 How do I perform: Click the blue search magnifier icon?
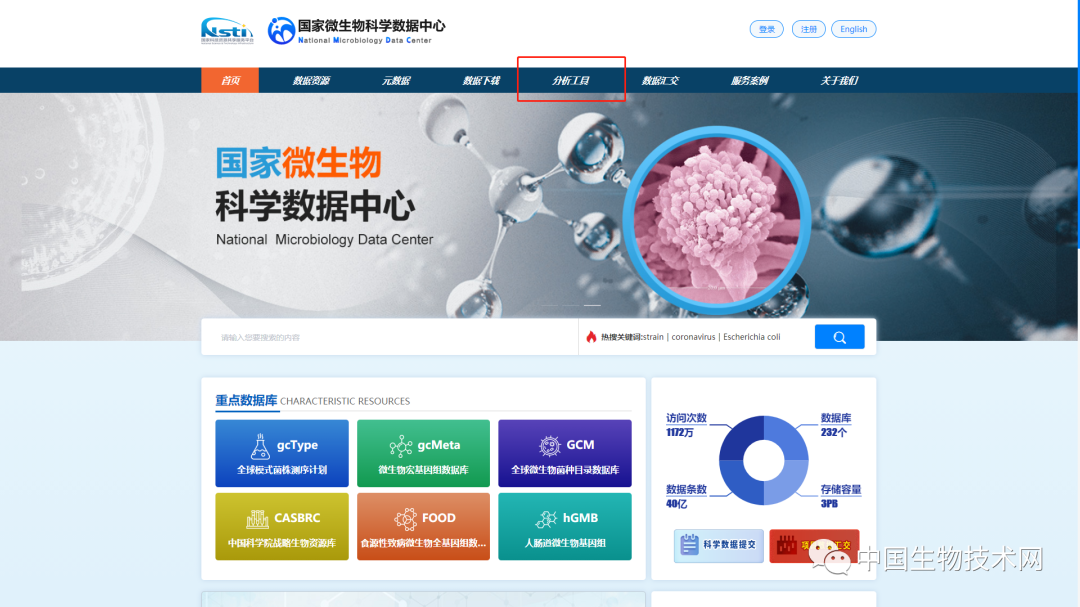[839, 336]
